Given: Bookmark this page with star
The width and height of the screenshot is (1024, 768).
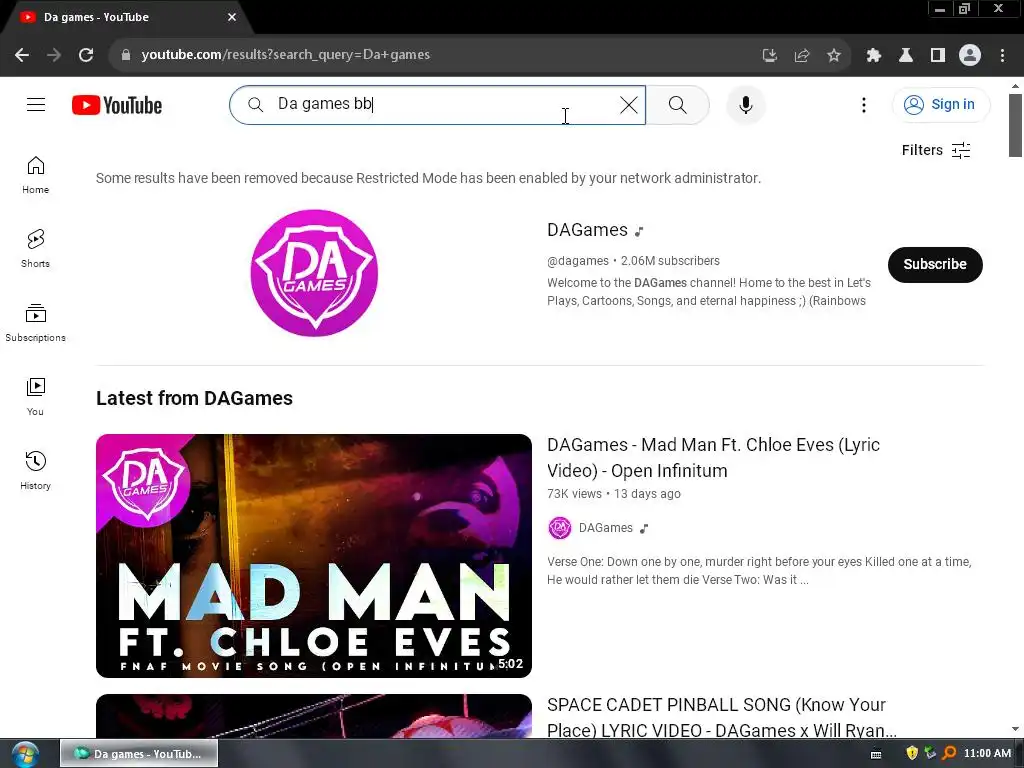Looking at the screenshot, I should click(833, 55).
